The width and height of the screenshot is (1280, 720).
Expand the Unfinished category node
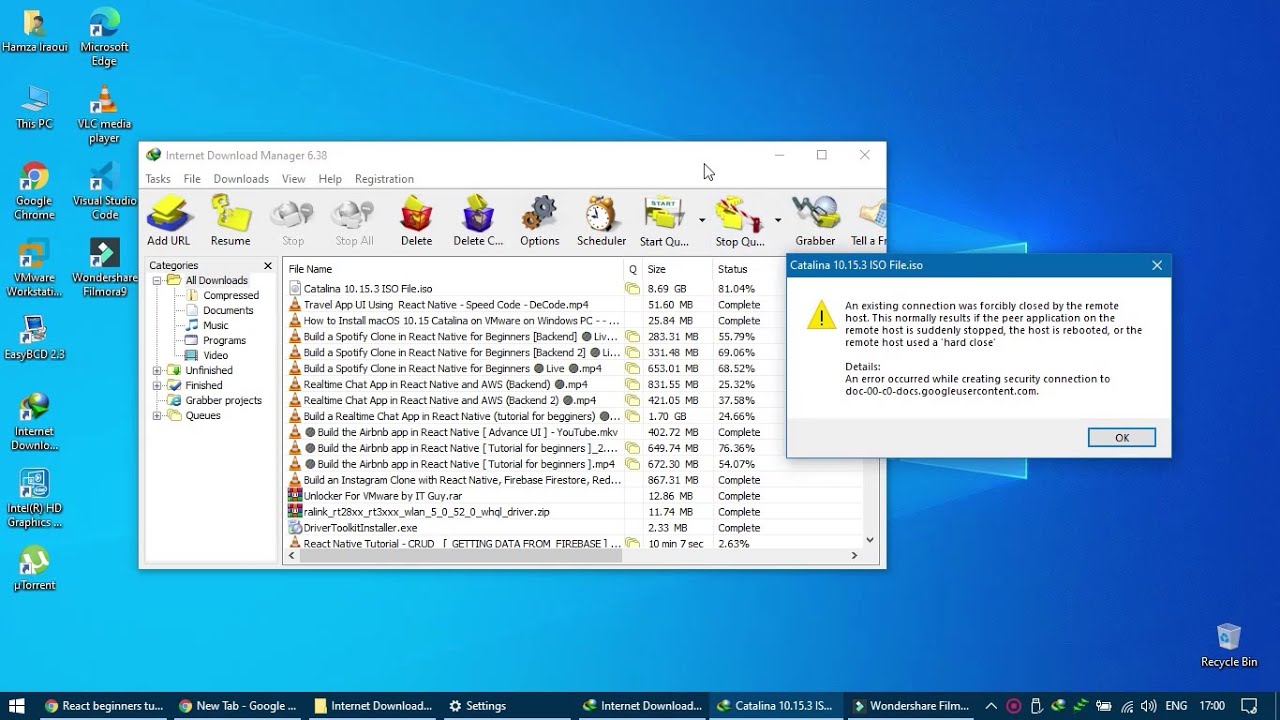(157, 371)
